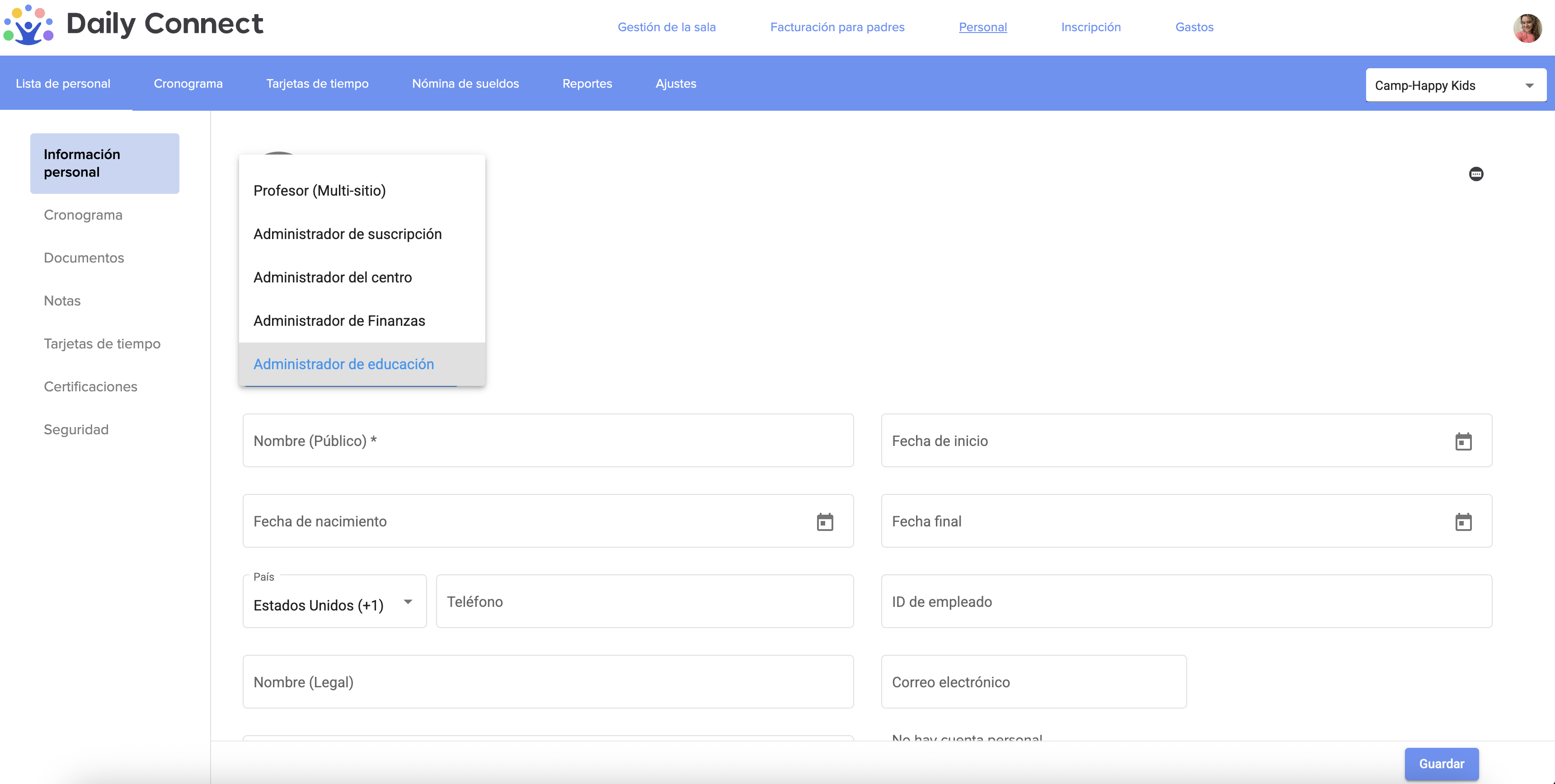Select Administrador de educación role option
1555x784 pixels.
(343, 364)
